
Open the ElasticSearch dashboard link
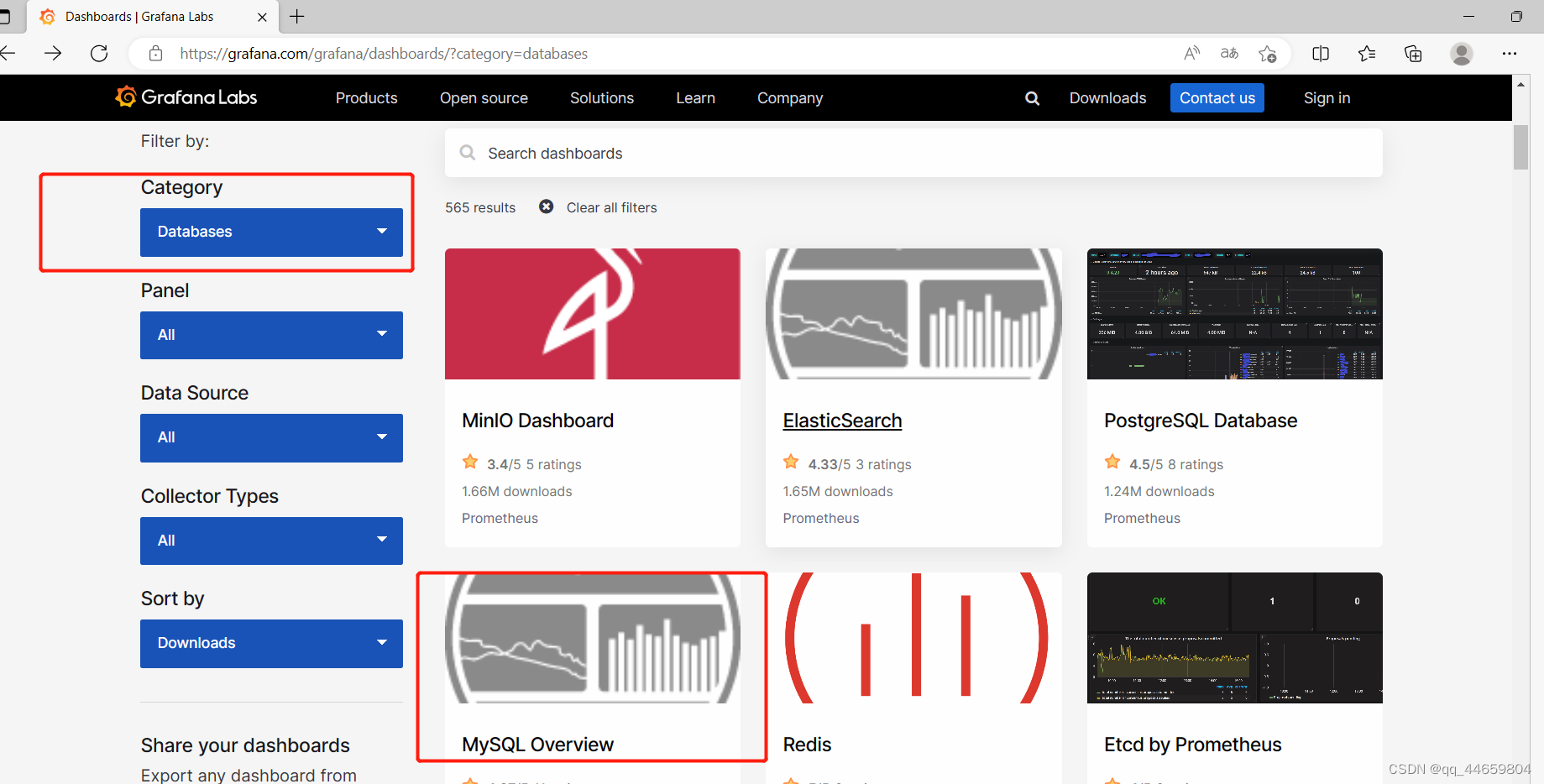842,421
